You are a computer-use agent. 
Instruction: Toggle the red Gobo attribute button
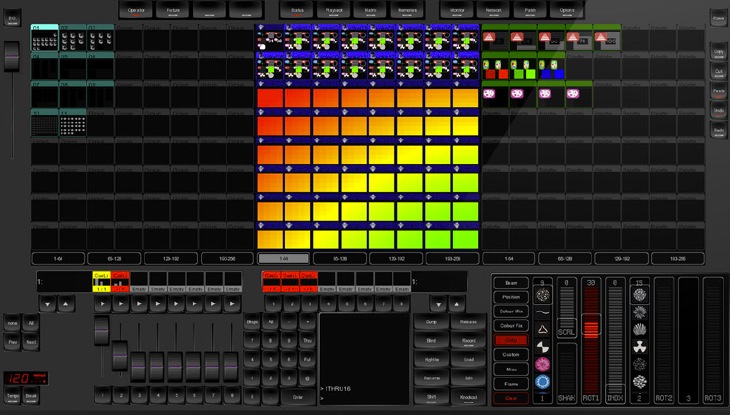(511, 340)
